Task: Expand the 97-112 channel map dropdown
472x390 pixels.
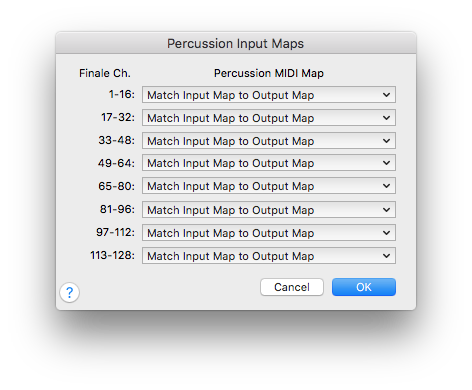Action: pos(269,233)
